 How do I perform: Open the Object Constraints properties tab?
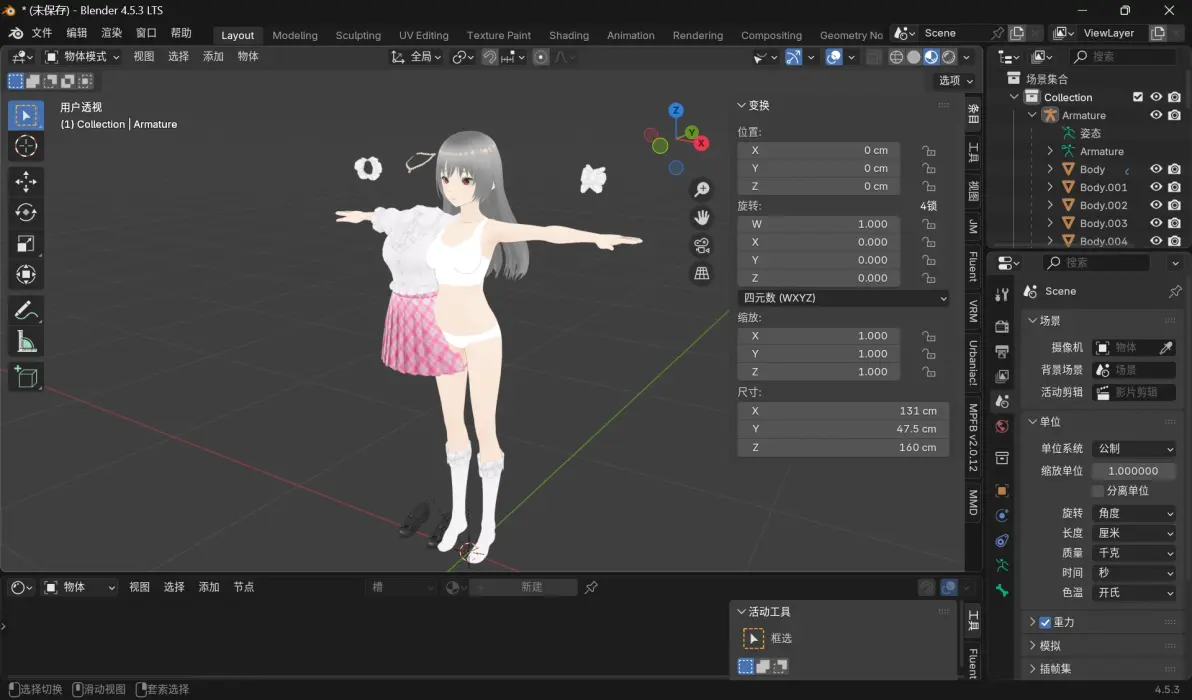click(1002, 540)
